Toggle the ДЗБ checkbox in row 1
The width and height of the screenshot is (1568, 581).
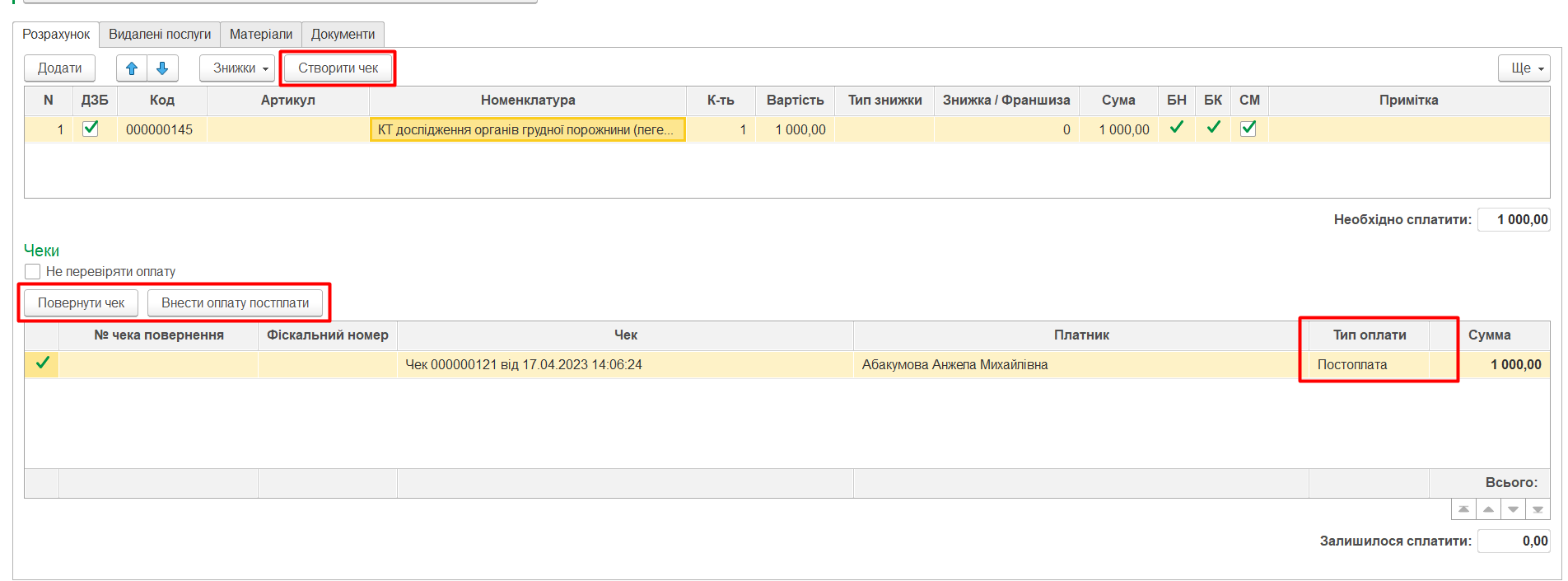pyautogui.click(x=91, y=129)
